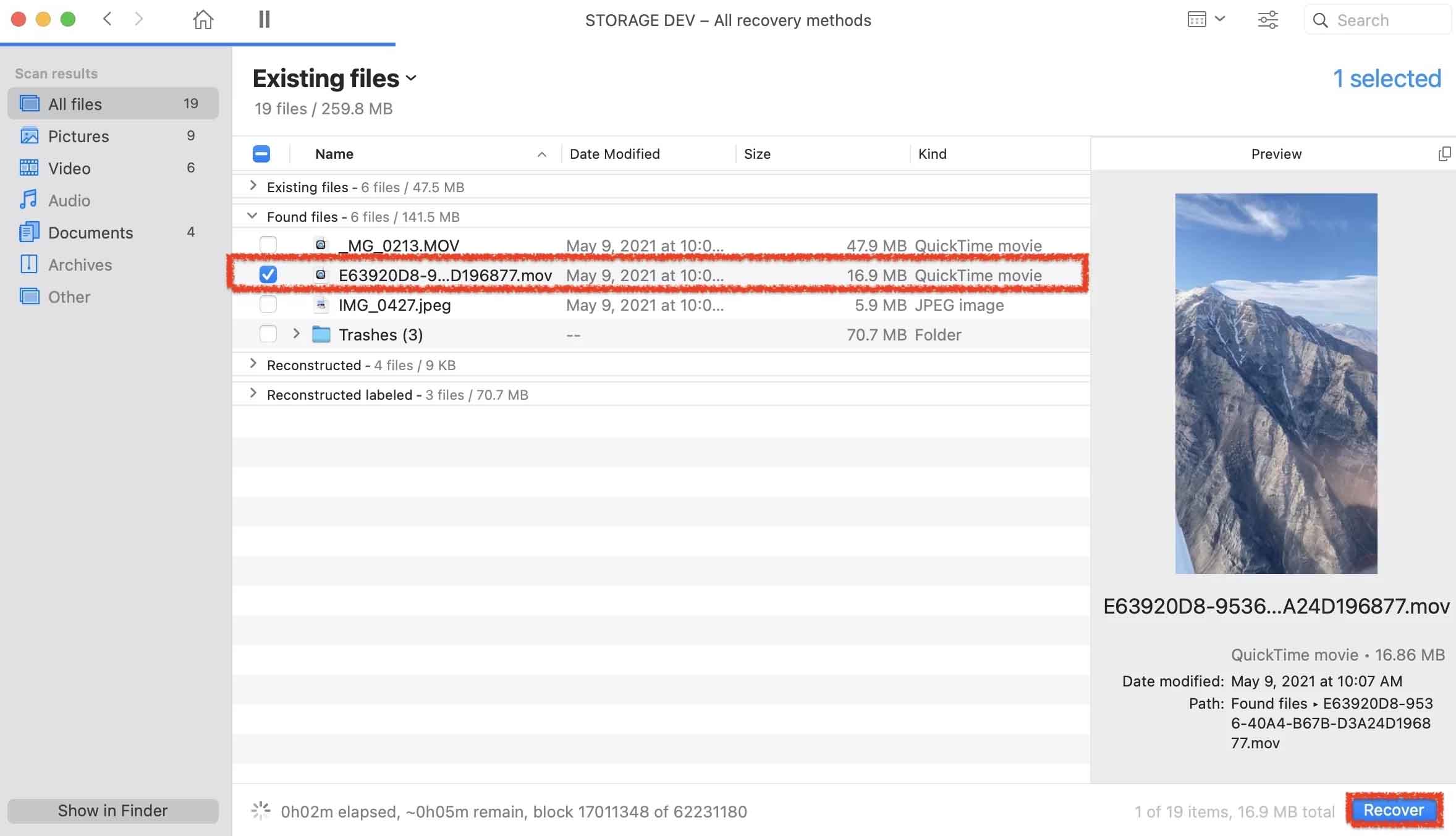Click the Archives sidebar icon
The image size is (1456, 836).
pos(29,264)
